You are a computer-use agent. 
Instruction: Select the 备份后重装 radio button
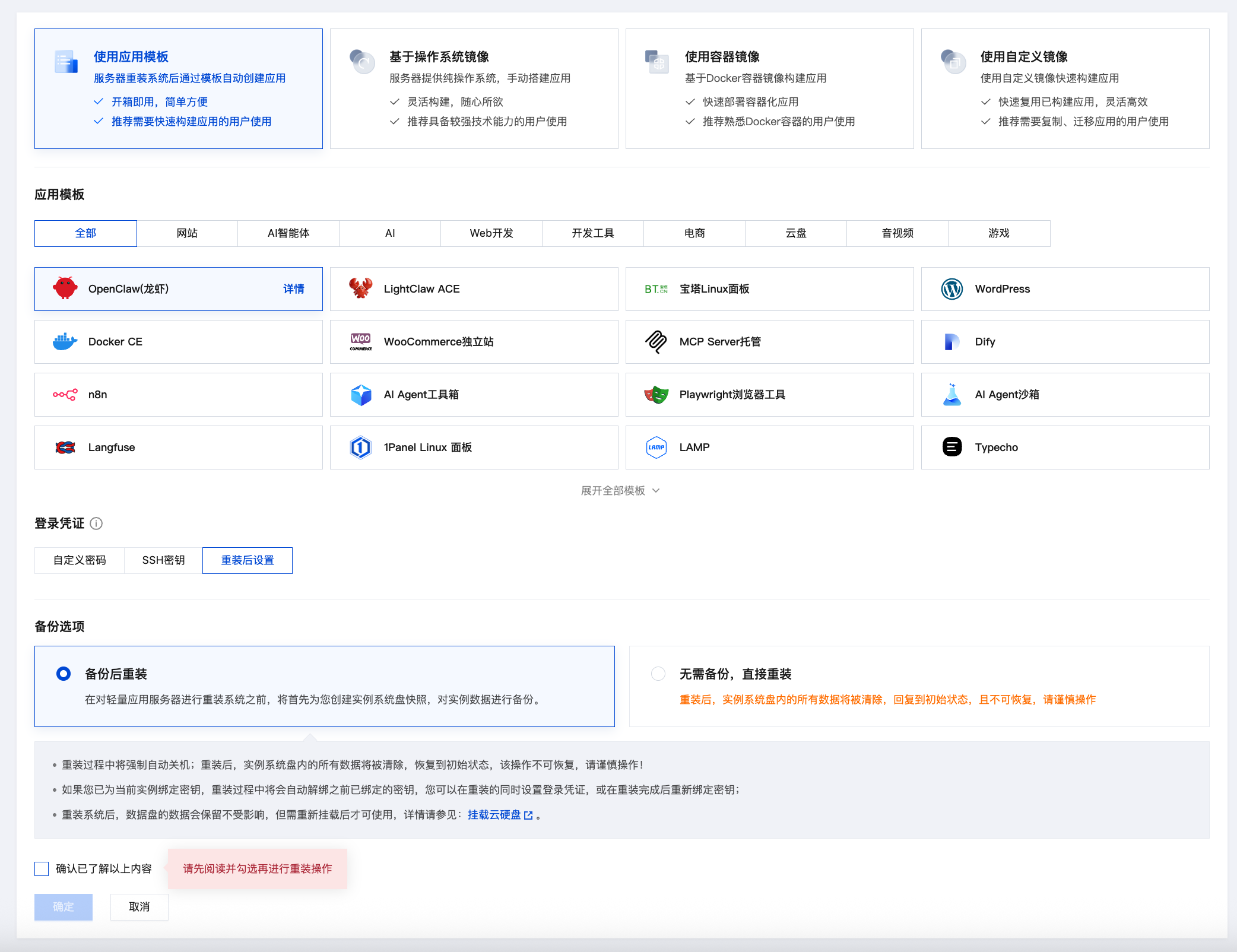coord(64,674)
